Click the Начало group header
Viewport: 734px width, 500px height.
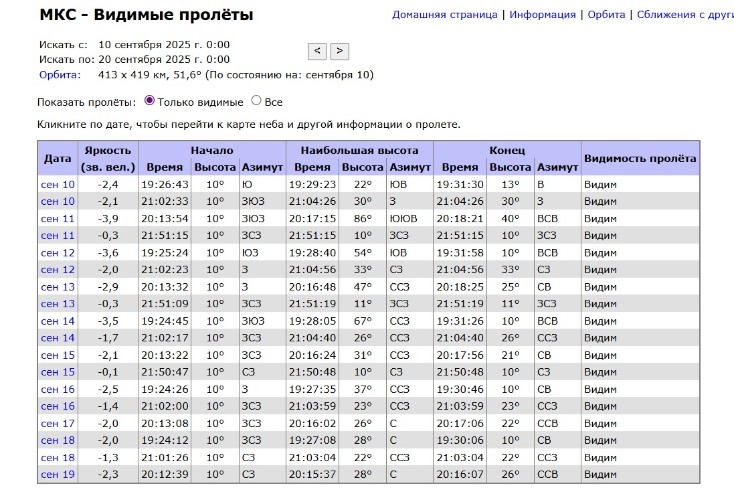point(212,150)
